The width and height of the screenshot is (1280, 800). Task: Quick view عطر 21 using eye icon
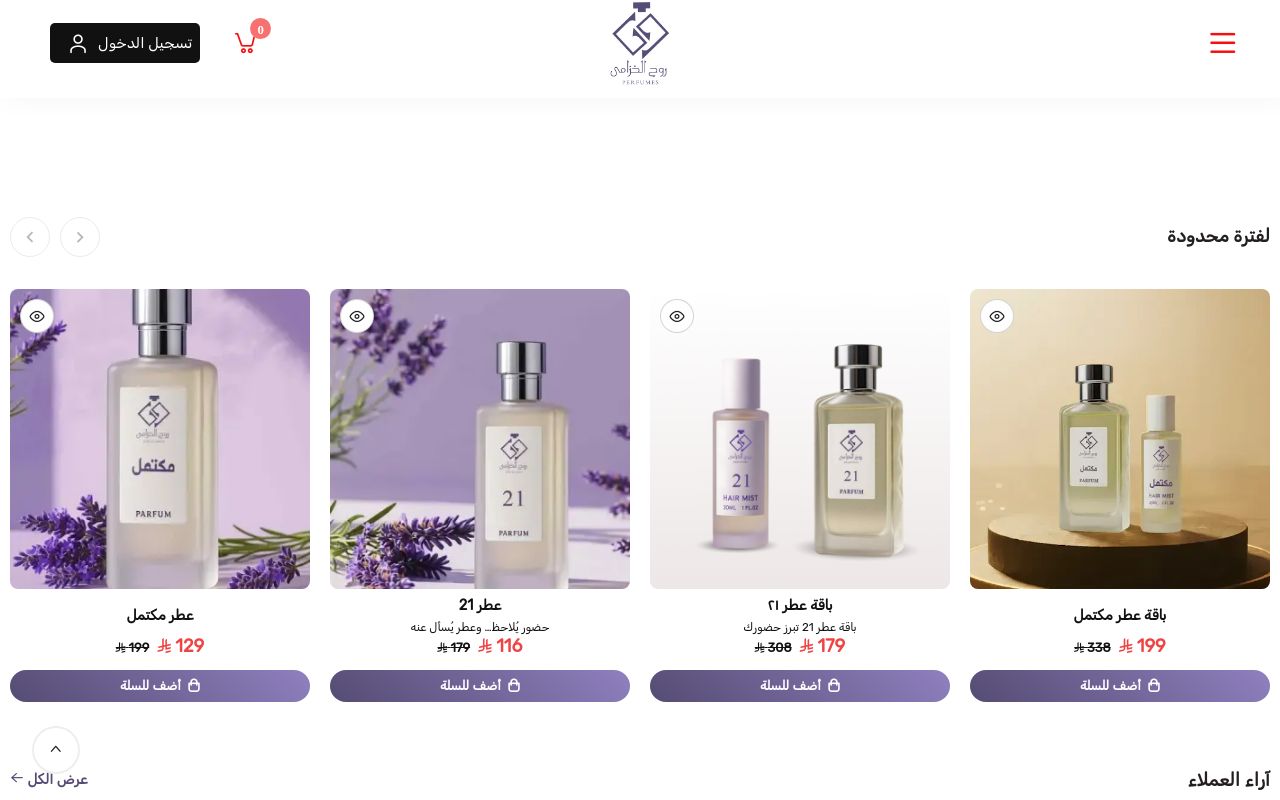357,316
